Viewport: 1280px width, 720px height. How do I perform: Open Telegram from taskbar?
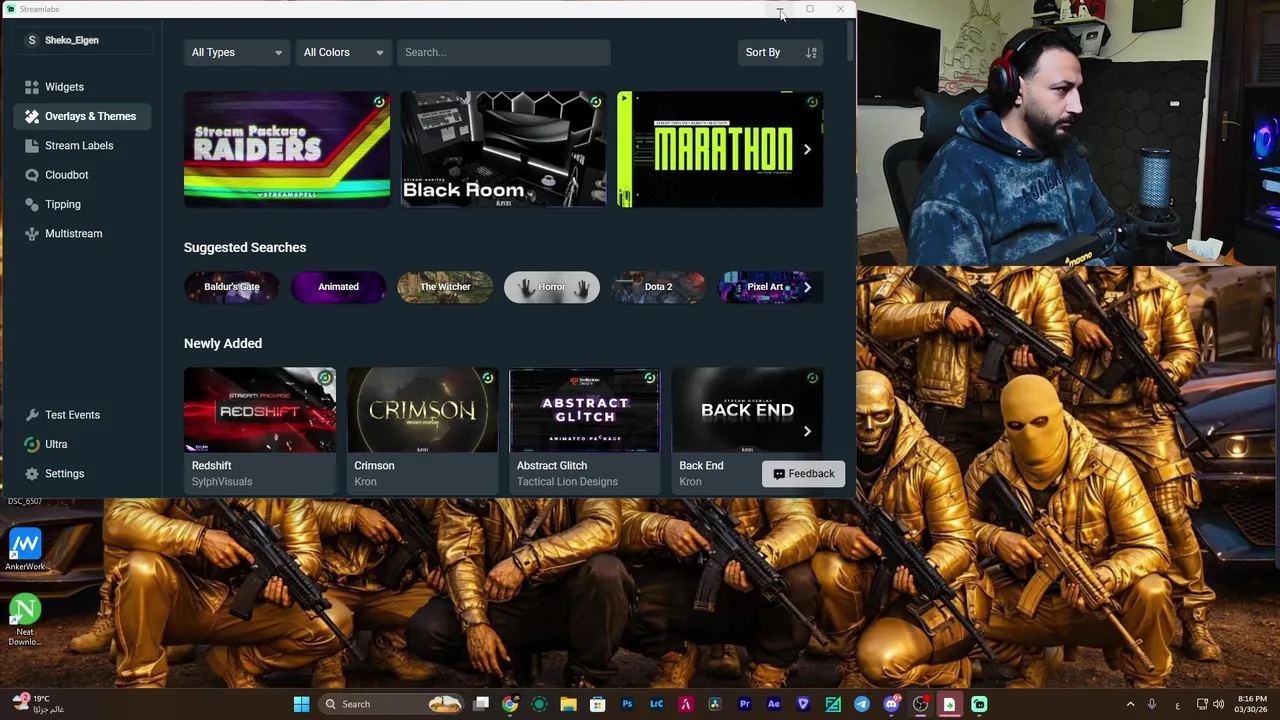tap(862, 704)
